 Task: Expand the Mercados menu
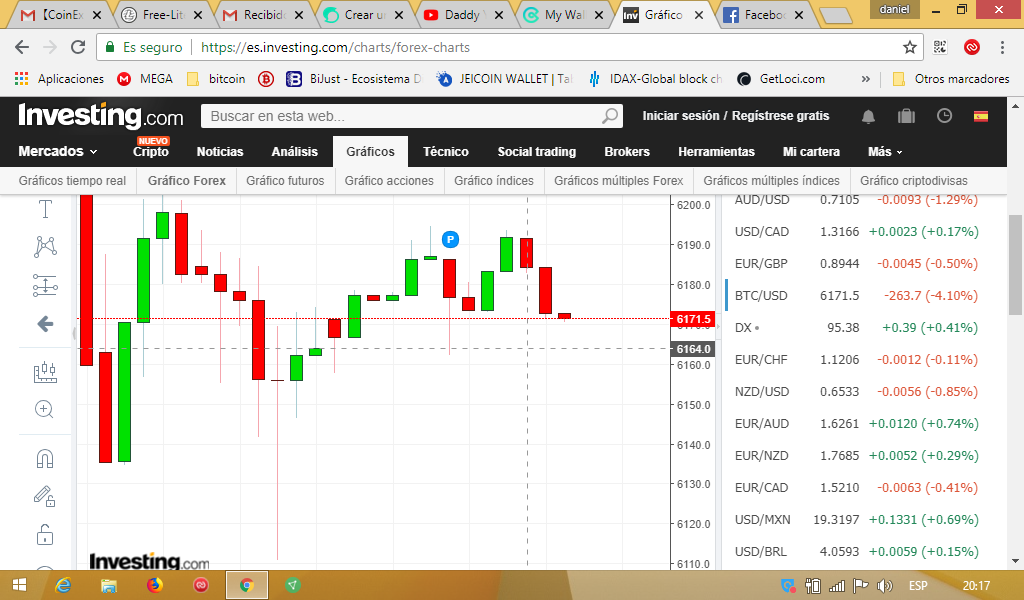pos(57,151)
